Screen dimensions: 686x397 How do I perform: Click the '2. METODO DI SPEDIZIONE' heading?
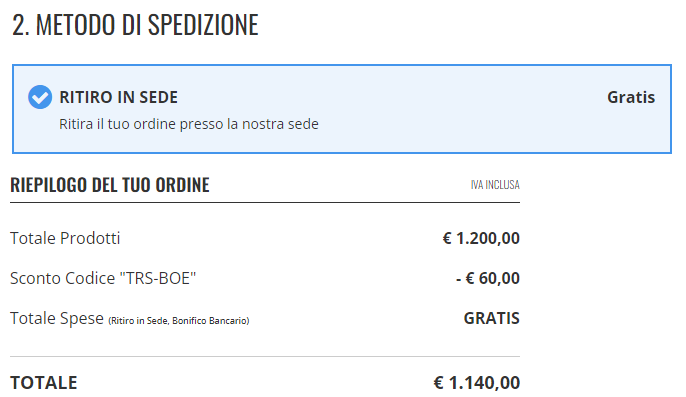[x=135, y=25]
